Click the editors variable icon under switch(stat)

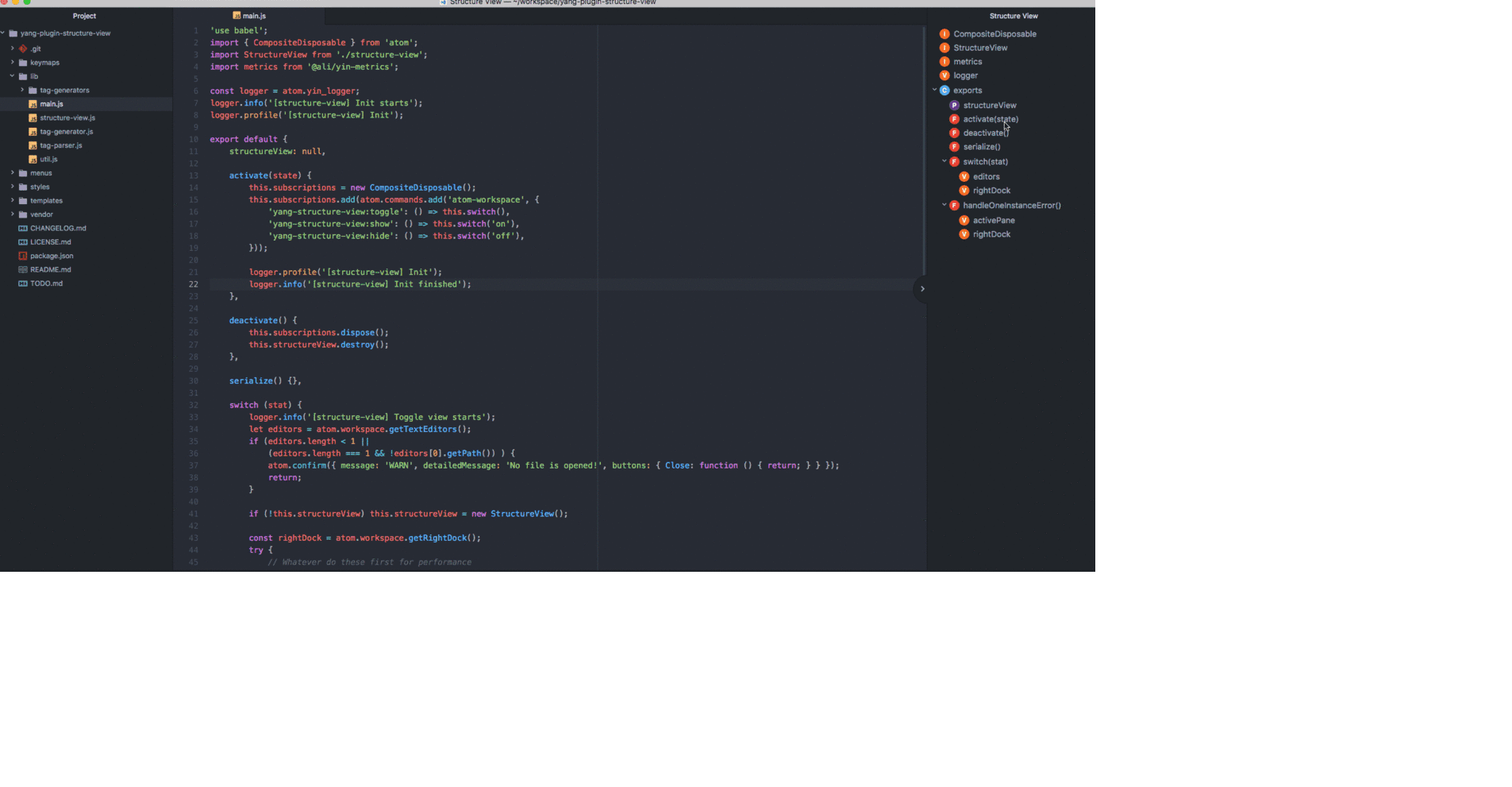tap(964, 176)
